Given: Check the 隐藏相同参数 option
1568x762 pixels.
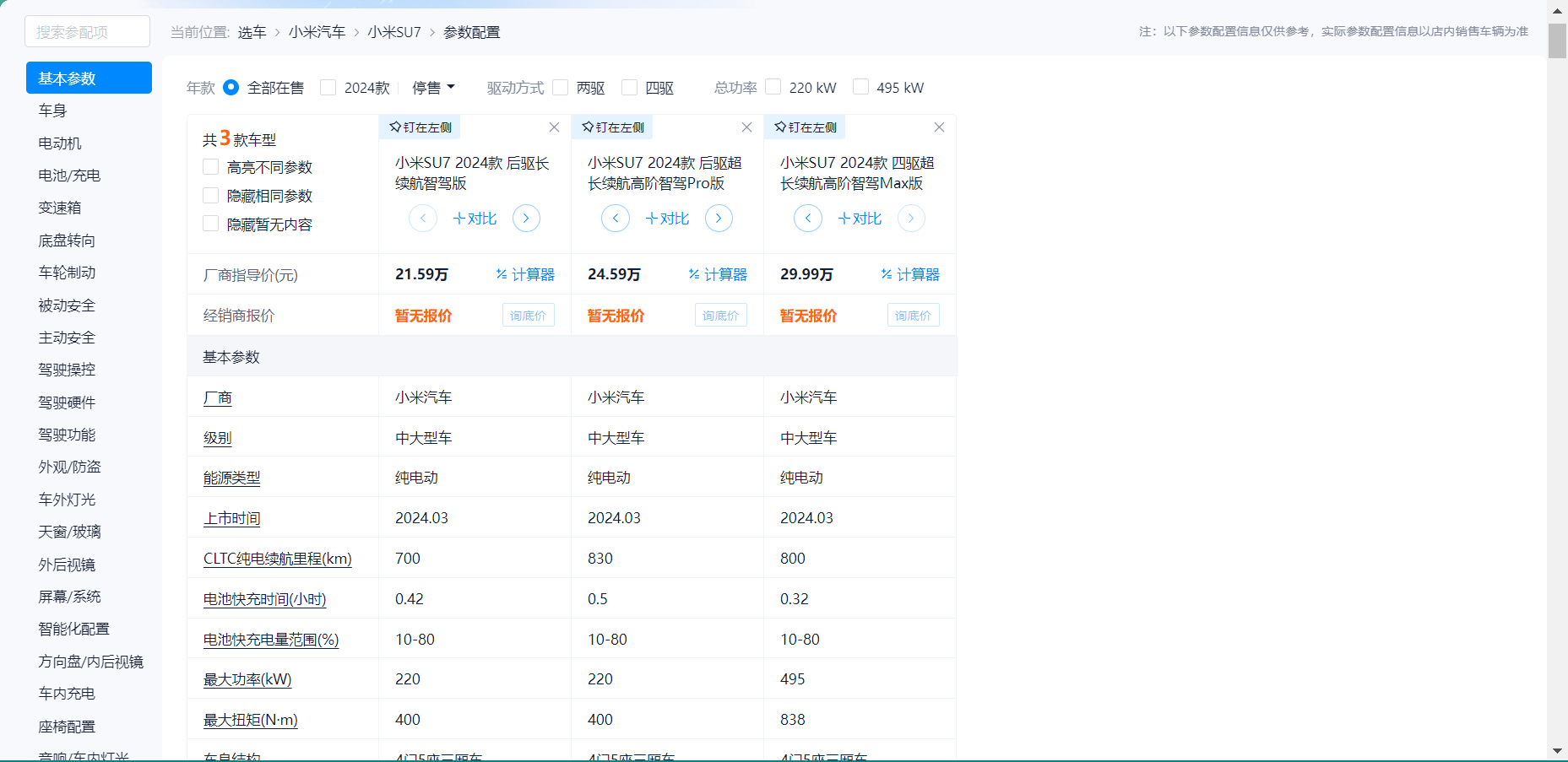Looking at the screenshot, I should click(211, 196).
